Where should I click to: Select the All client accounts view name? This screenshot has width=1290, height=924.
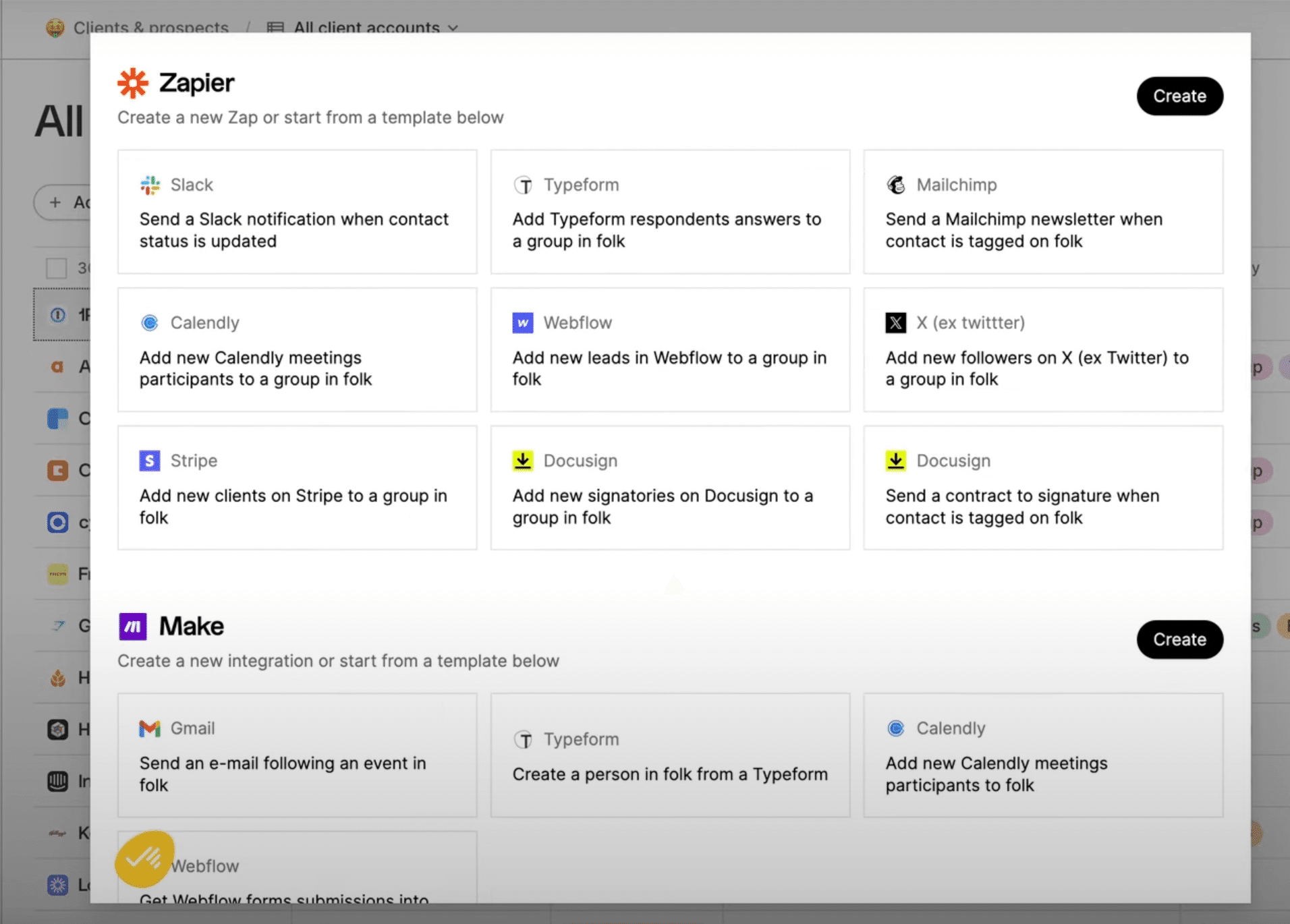[x=366, y=28]
